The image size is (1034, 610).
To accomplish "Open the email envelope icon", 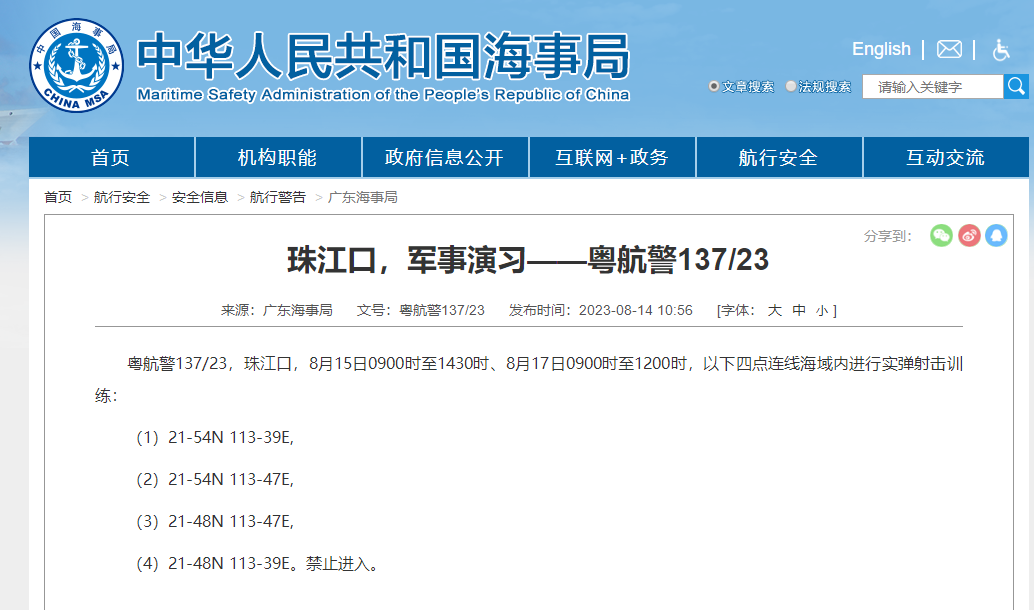I will [x=949, y=49].
